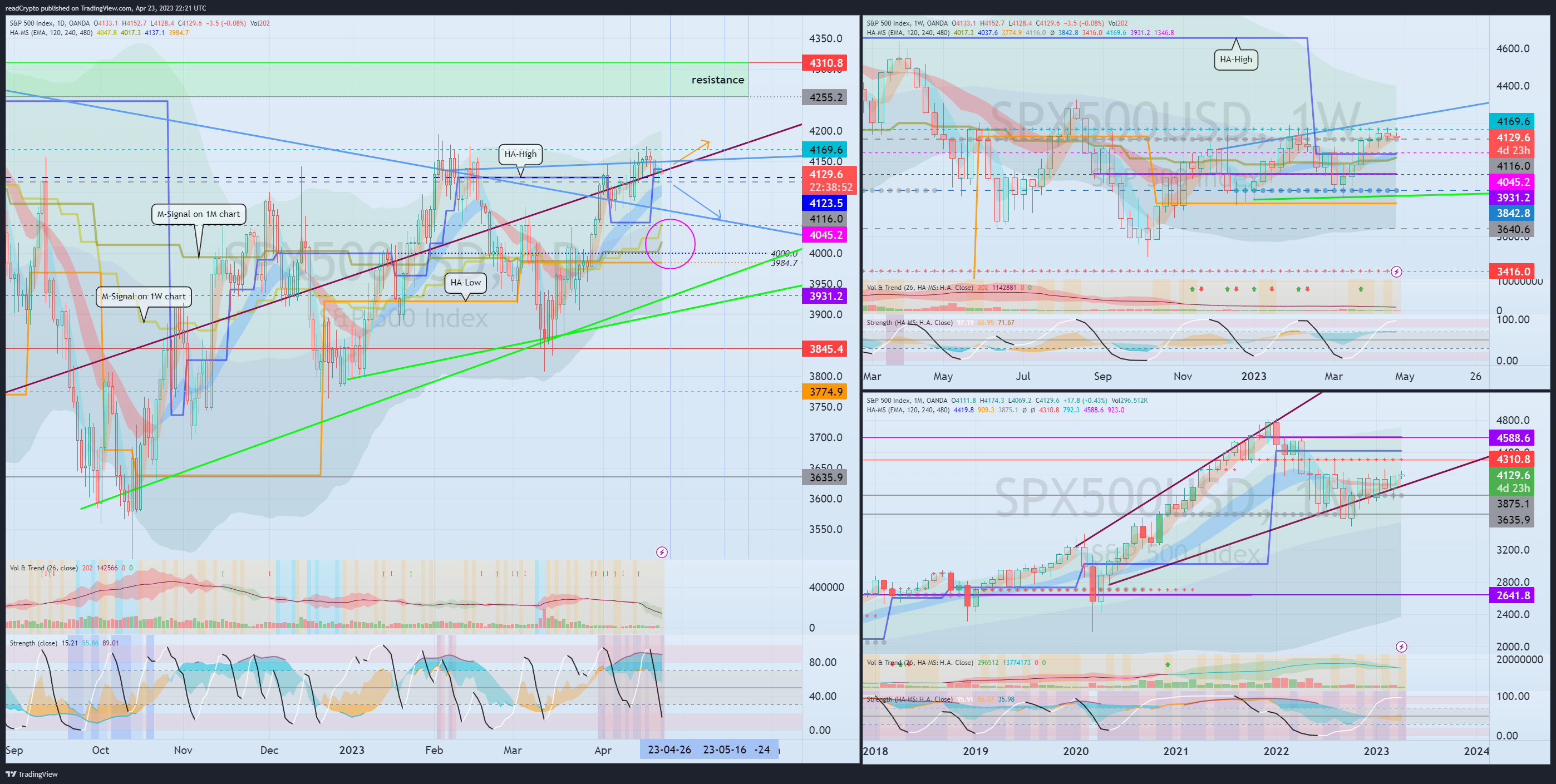Click the red 4310.8 price label on daily chart
Screen dimensions: 1556x784
click(825, 63)
